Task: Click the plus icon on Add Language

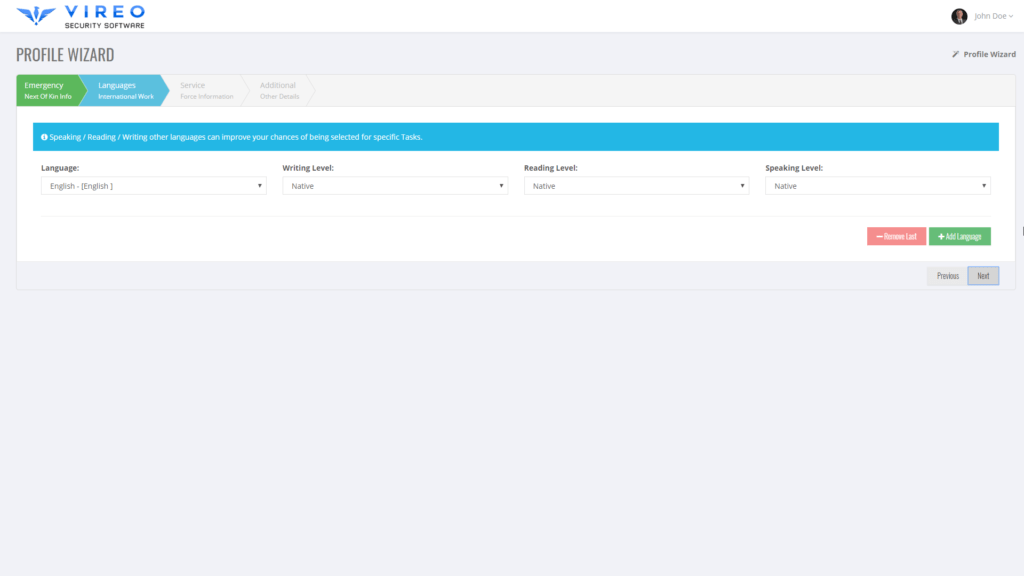Action: click(x=942, y=235)
